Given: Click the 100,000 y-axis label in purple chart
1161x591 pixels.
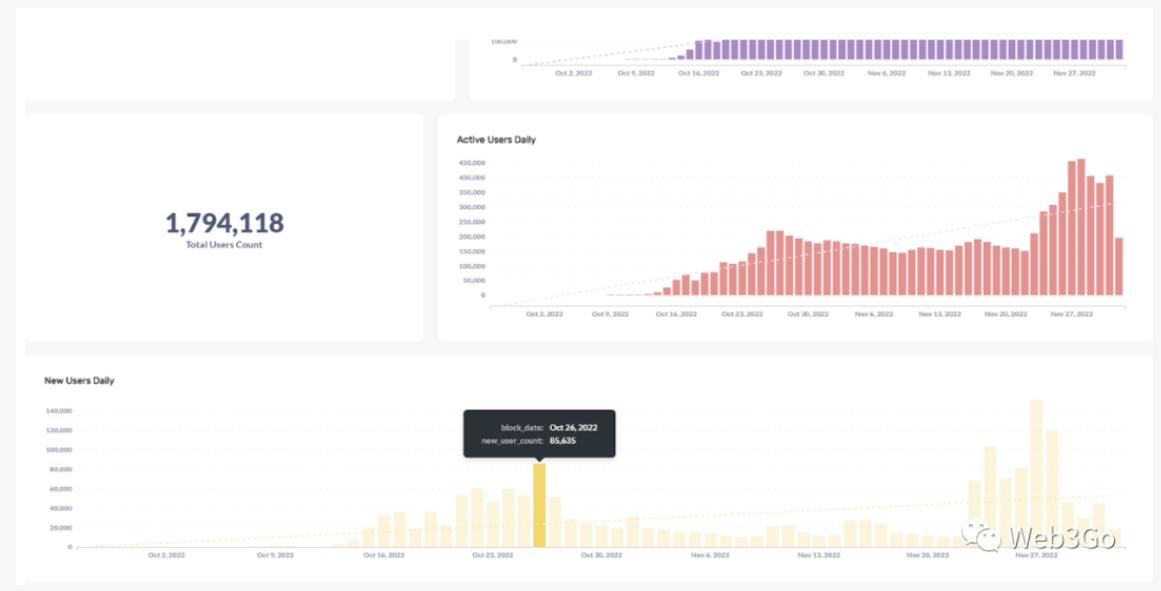Looking at the screenshot, I should (503, 42).
